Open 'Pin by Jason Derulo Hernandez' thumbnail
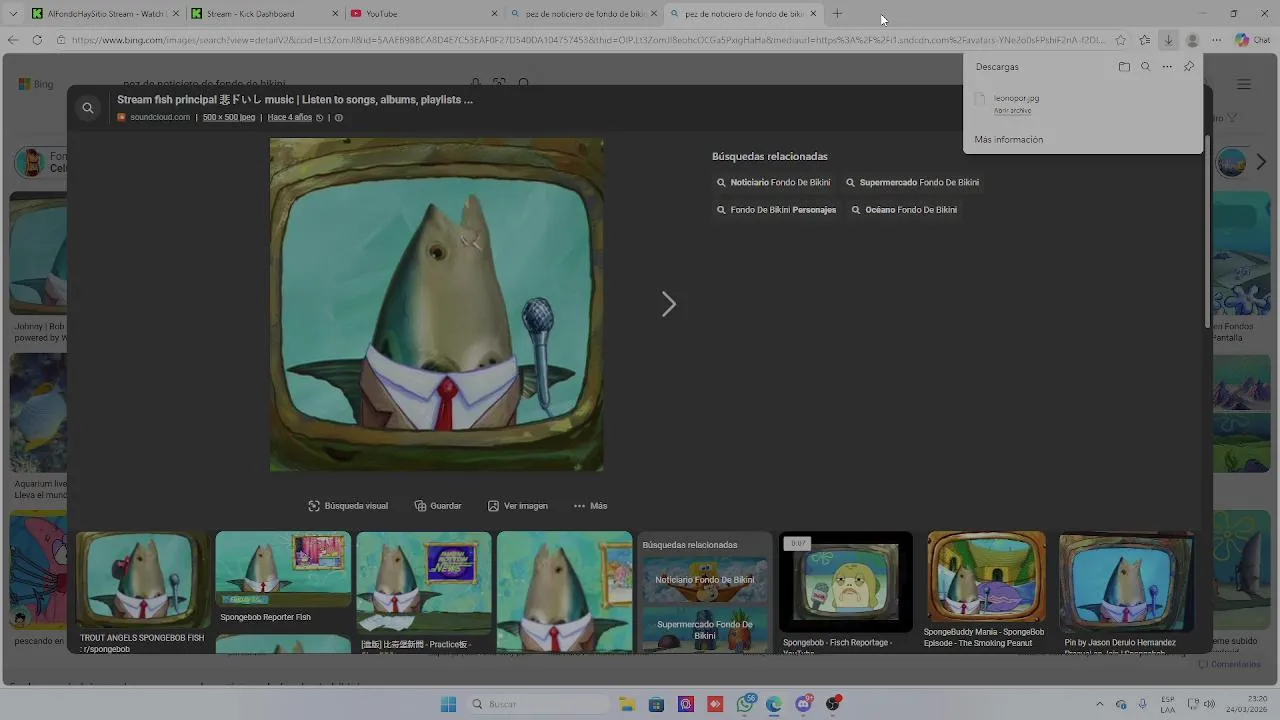The width and height of the screenshot is (1280, 720). pyautogui.click(x=1126, y=583)
